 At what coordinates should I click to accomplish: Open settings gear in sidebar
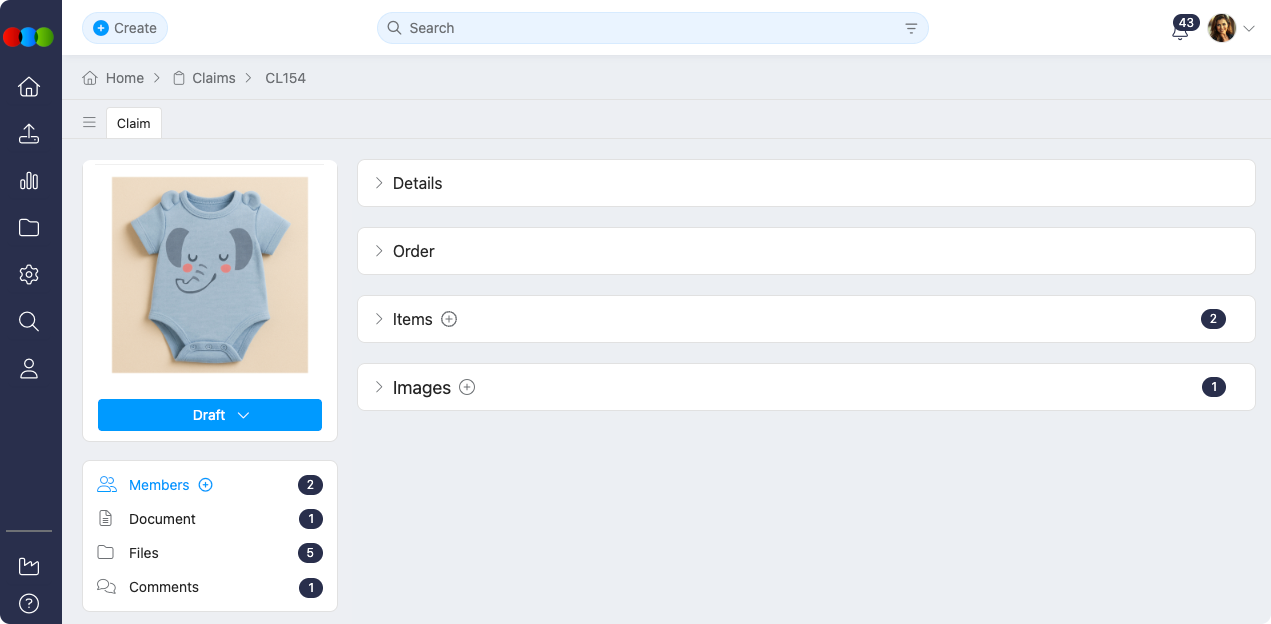(x=29, y=275)
